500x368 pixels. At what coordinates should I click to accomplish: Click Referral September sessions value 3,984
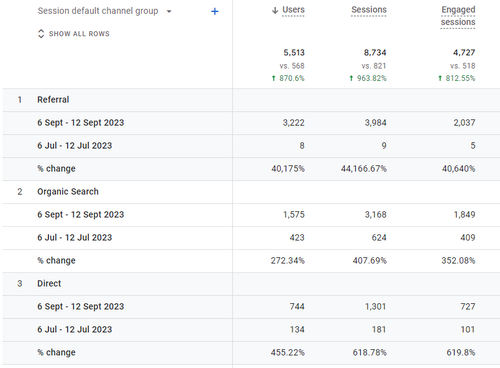pyautogui.click(x=375, y=123)
